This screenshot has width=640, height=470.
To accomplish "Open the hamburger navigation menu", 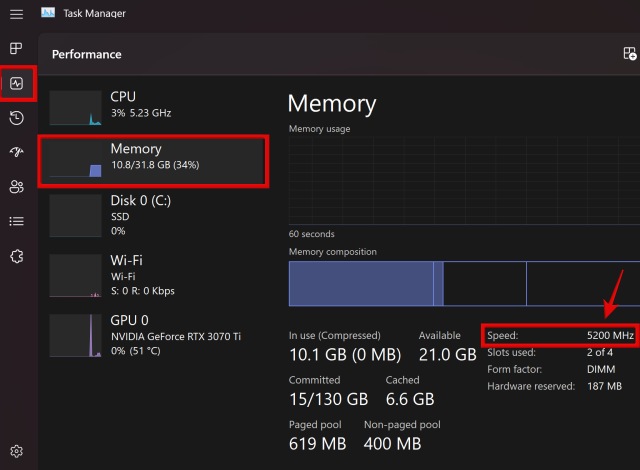I will click(x=16, y=14).
